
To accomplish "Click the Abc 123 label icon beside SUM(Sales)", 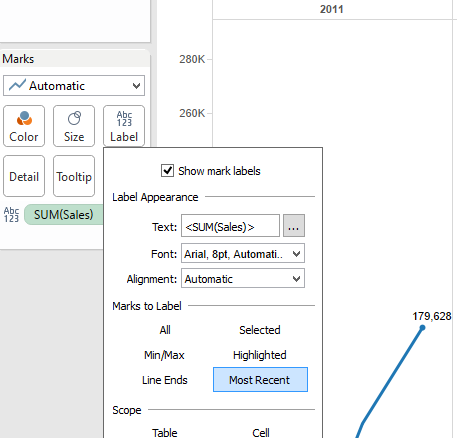I will (11, 215).
